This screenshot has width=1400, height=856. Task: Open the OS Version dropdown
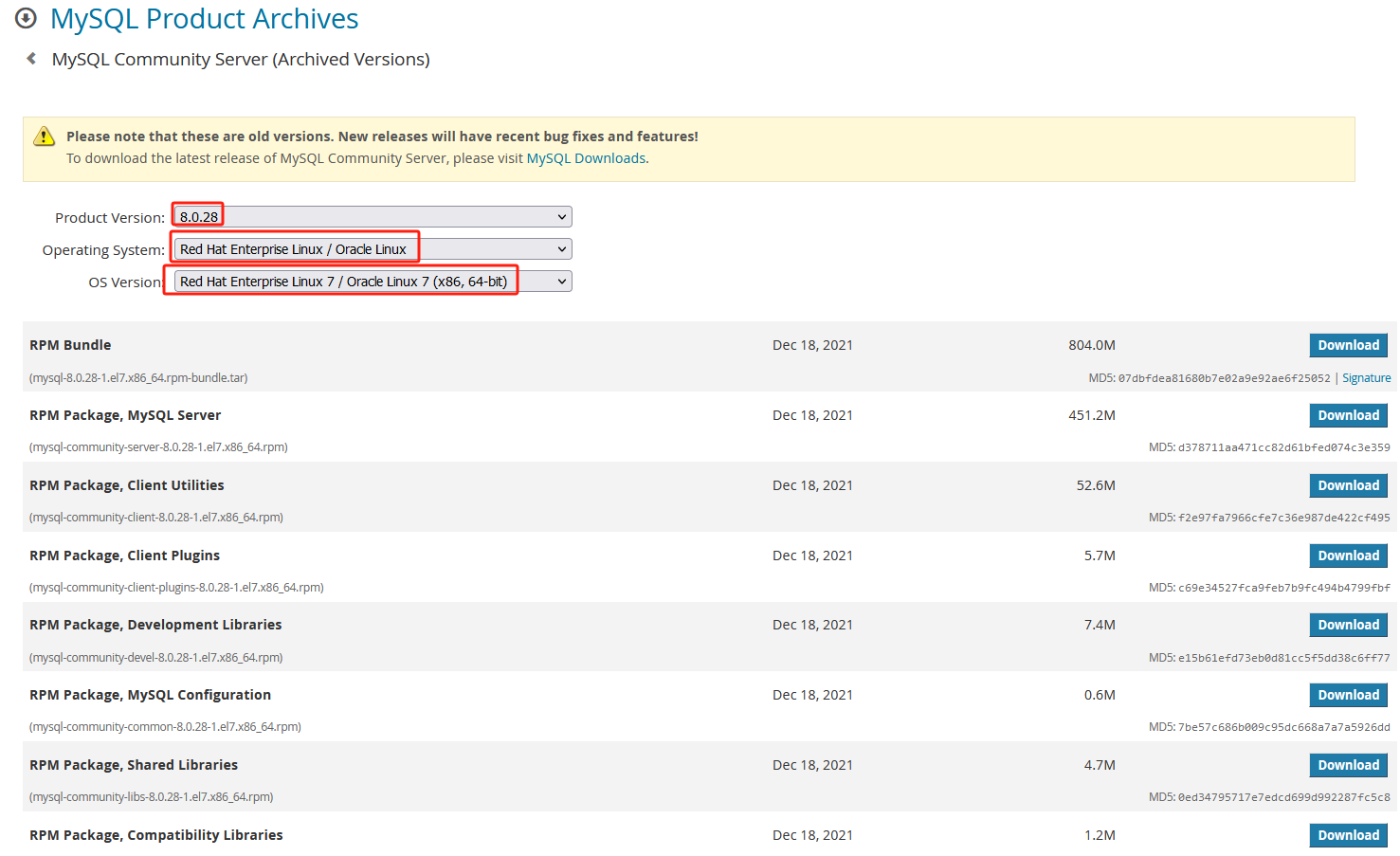click(373, 282)
